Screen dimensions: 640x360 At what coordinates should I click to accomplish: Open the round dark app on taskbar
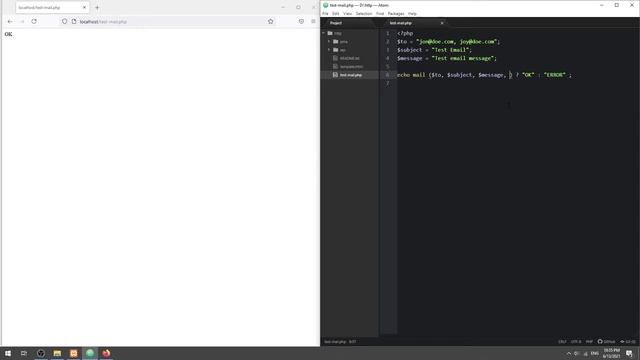point(40,353)
